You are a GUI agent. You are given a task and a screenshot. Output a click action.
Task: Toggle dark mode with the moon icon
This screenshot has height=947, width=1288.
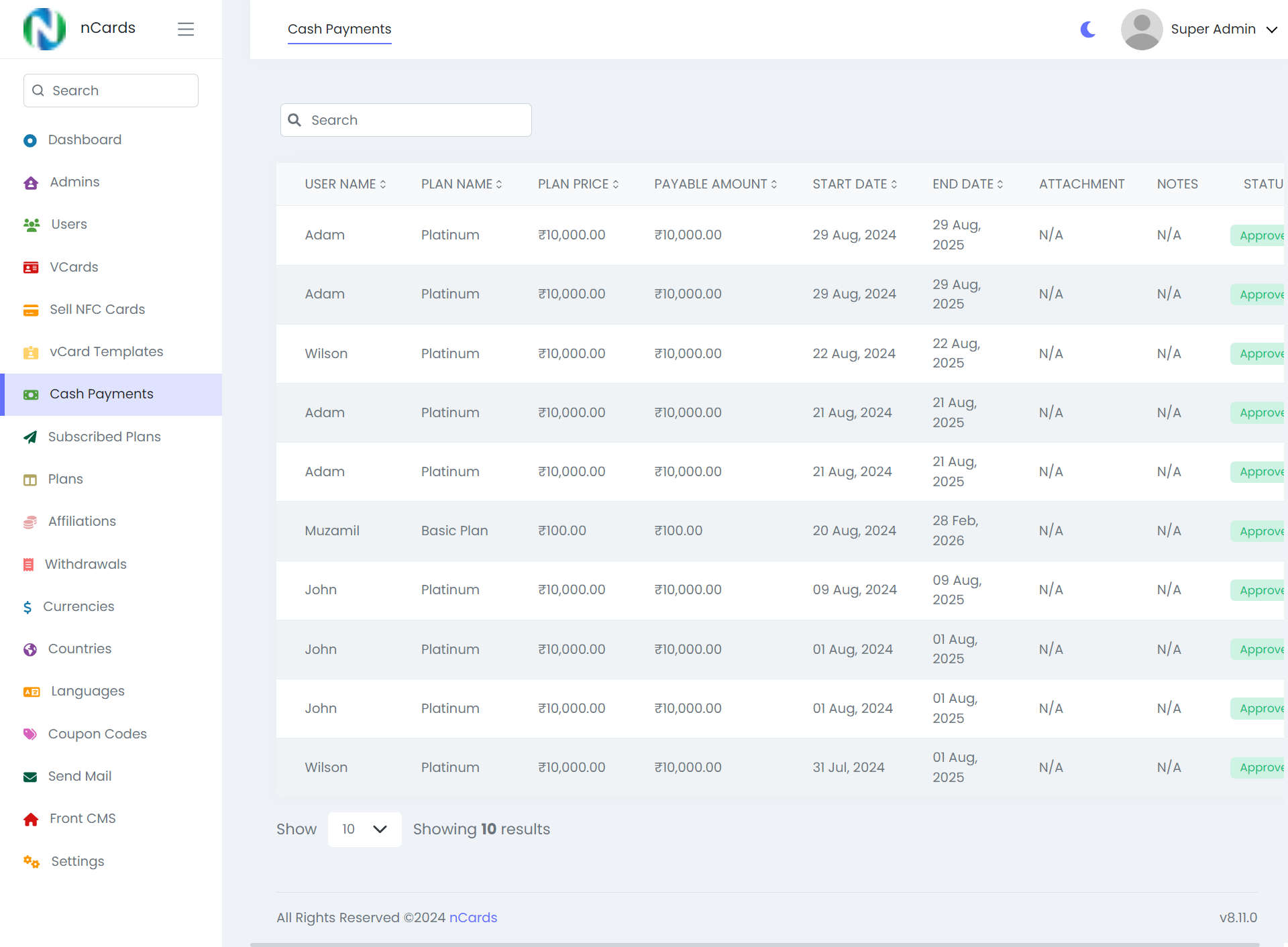[x=1087, y=30]
